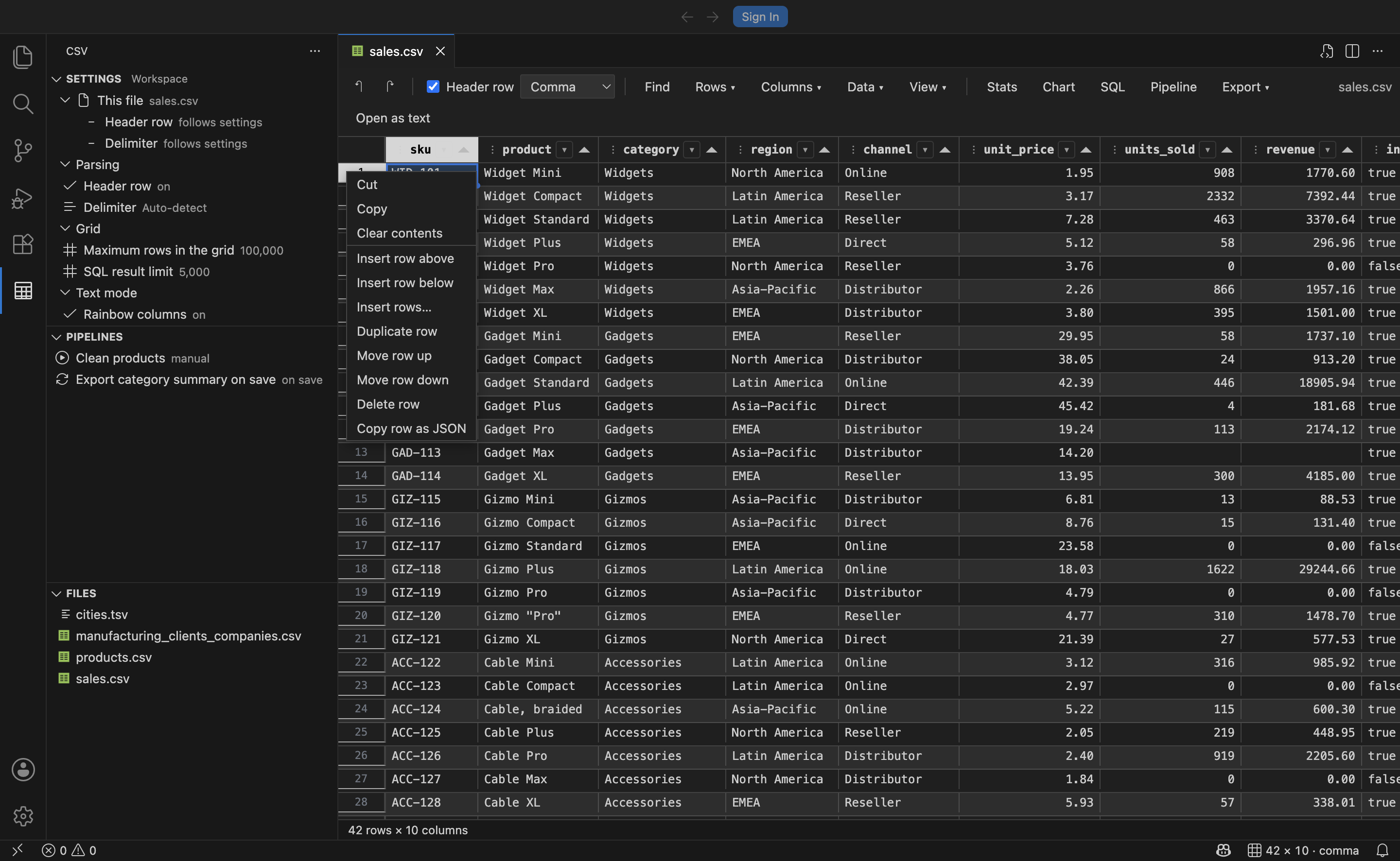
Task: Select Duplicate row in context menu
Action: tap(411, 331)
